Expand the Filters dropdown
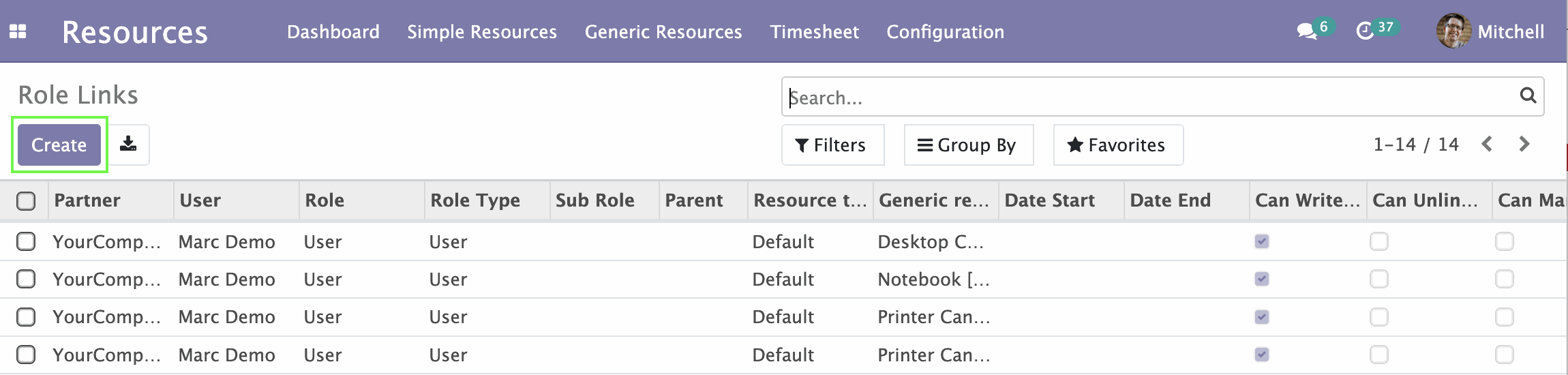 (832, 145)
